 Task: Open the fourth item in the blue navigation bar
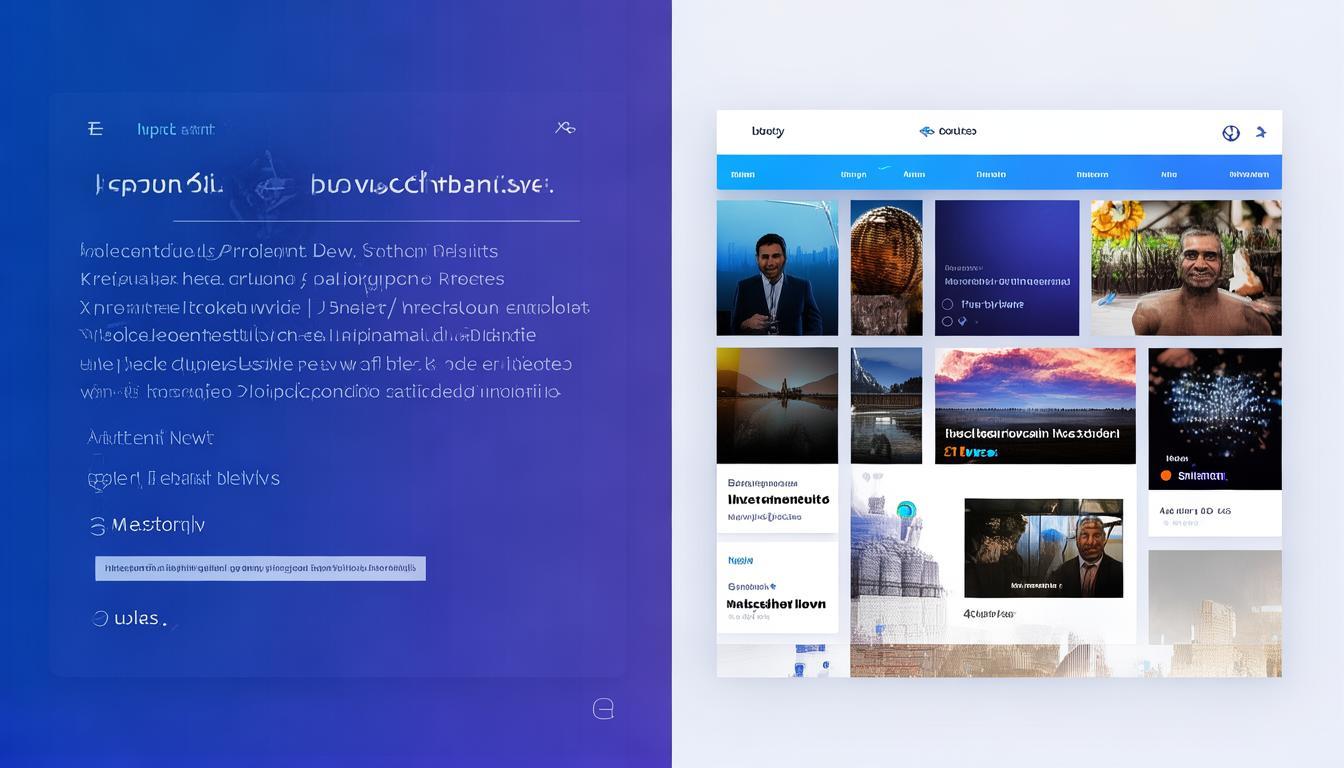coord(991,174)
